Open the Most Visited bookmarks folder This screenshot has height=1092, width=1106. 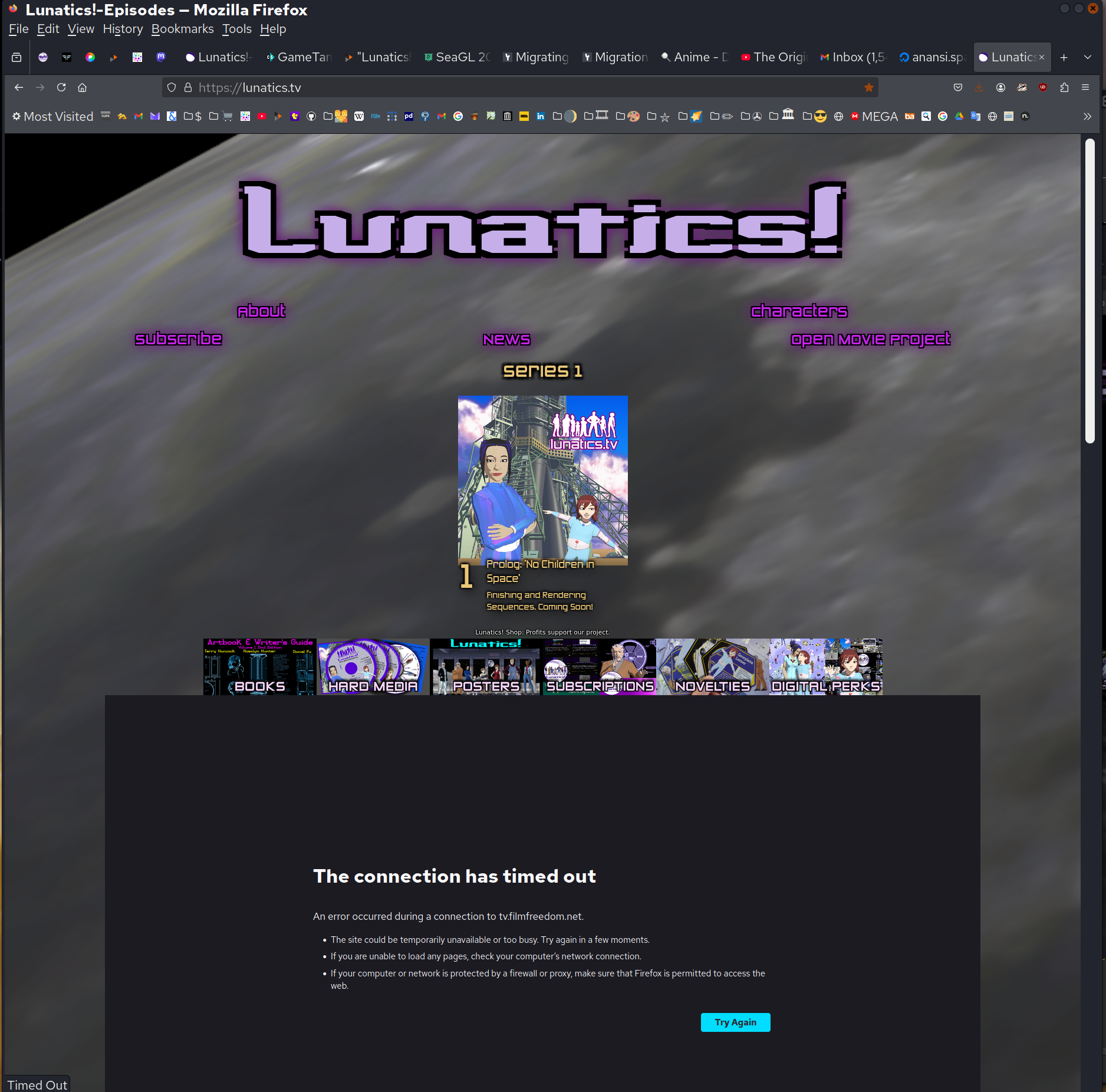[x=52, y=117]
